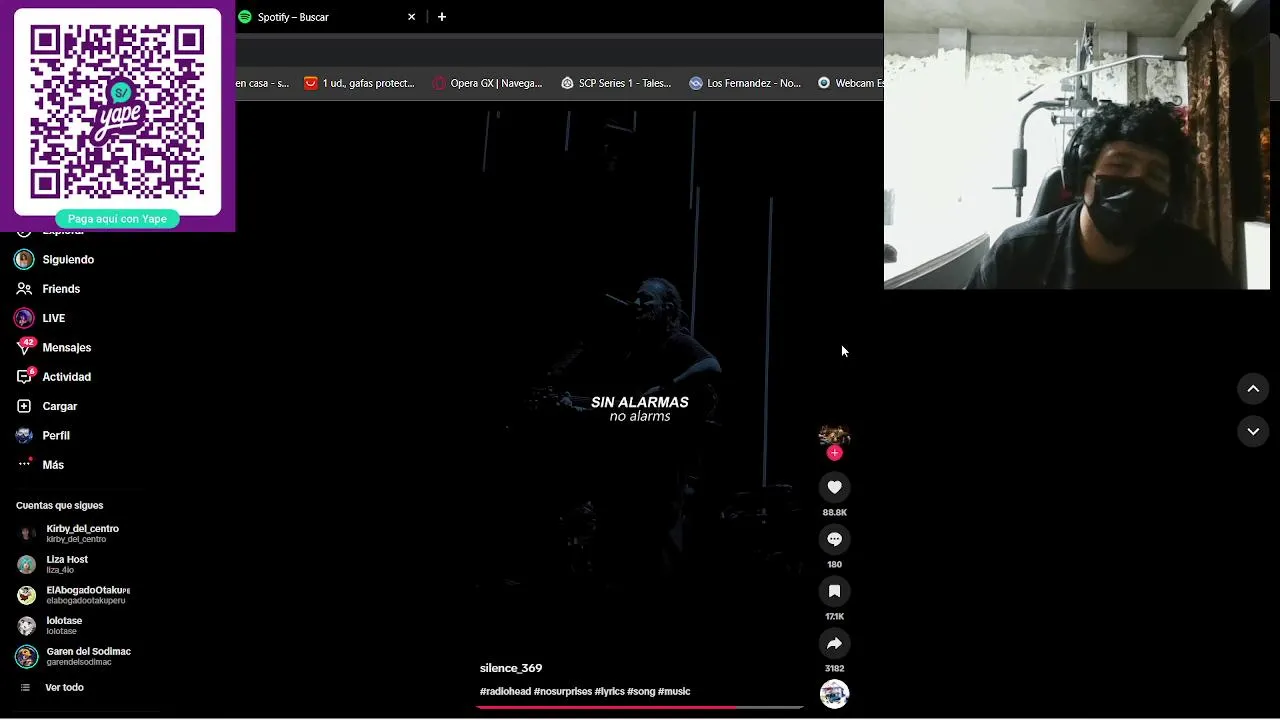Open the Los Fernandez bookmark
The image size is (1280, 720).
(x=745, y=83)
